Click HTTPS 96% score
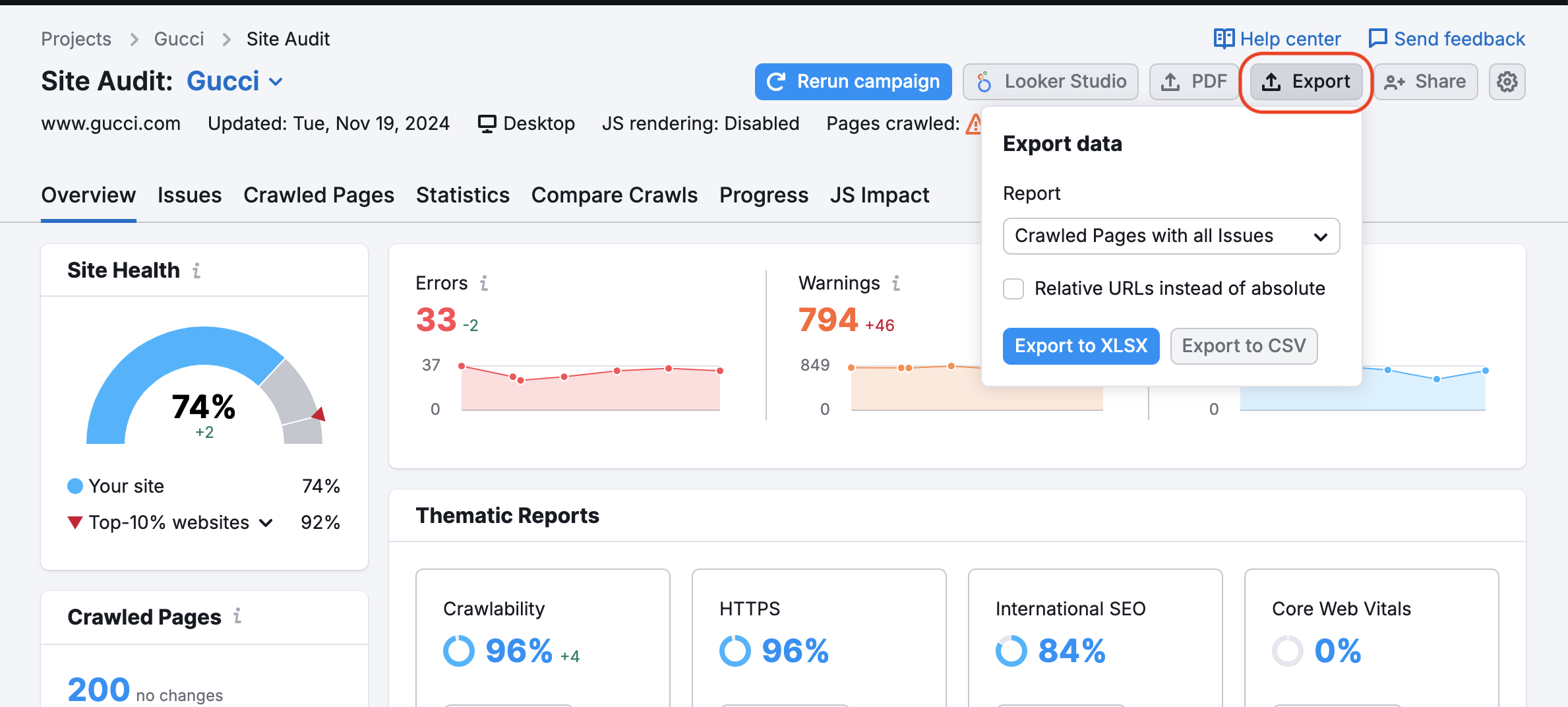1568x707 pixels. click(x=795, y=651)
